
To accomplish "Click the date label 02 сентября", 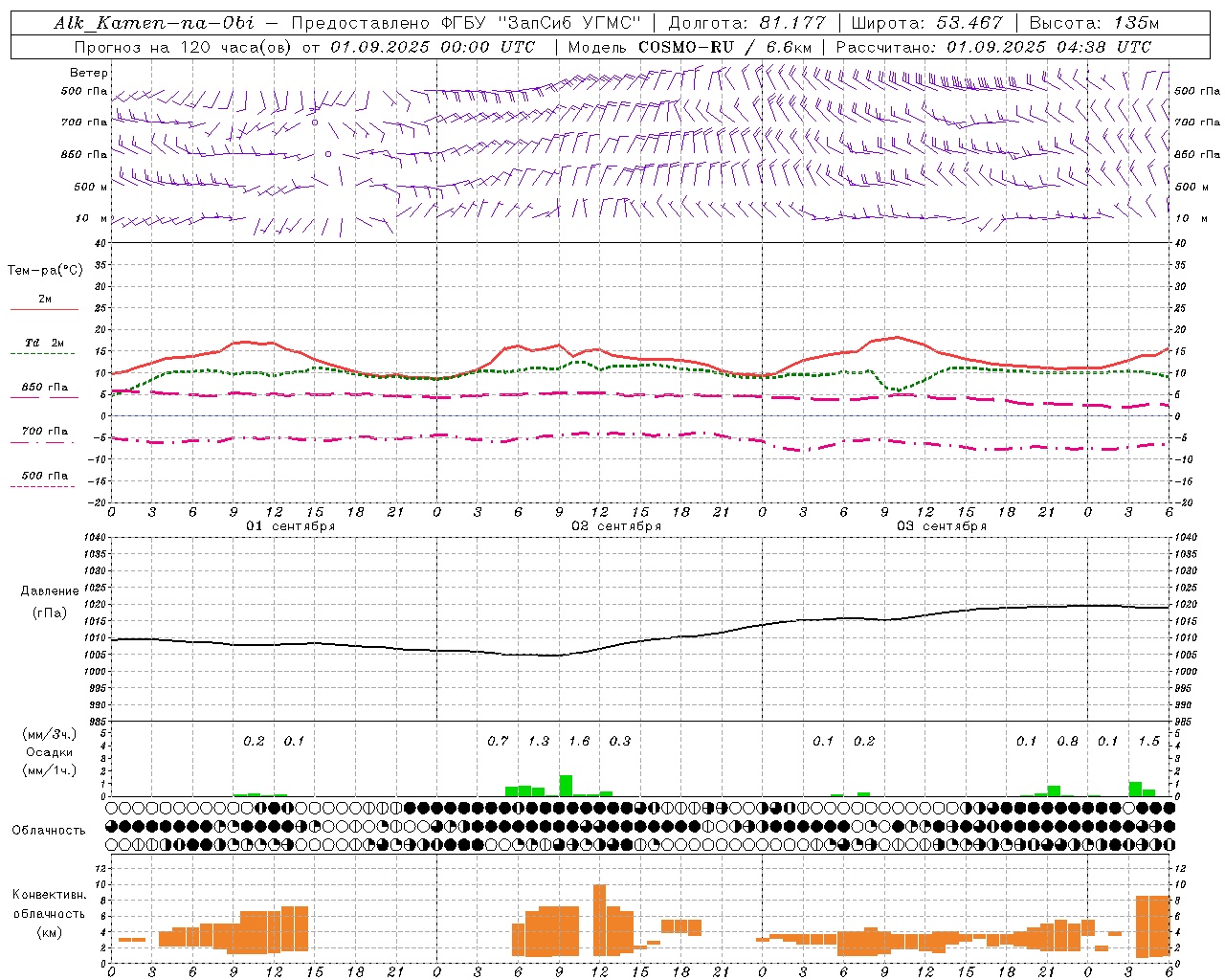I will [x=616, y=526].
